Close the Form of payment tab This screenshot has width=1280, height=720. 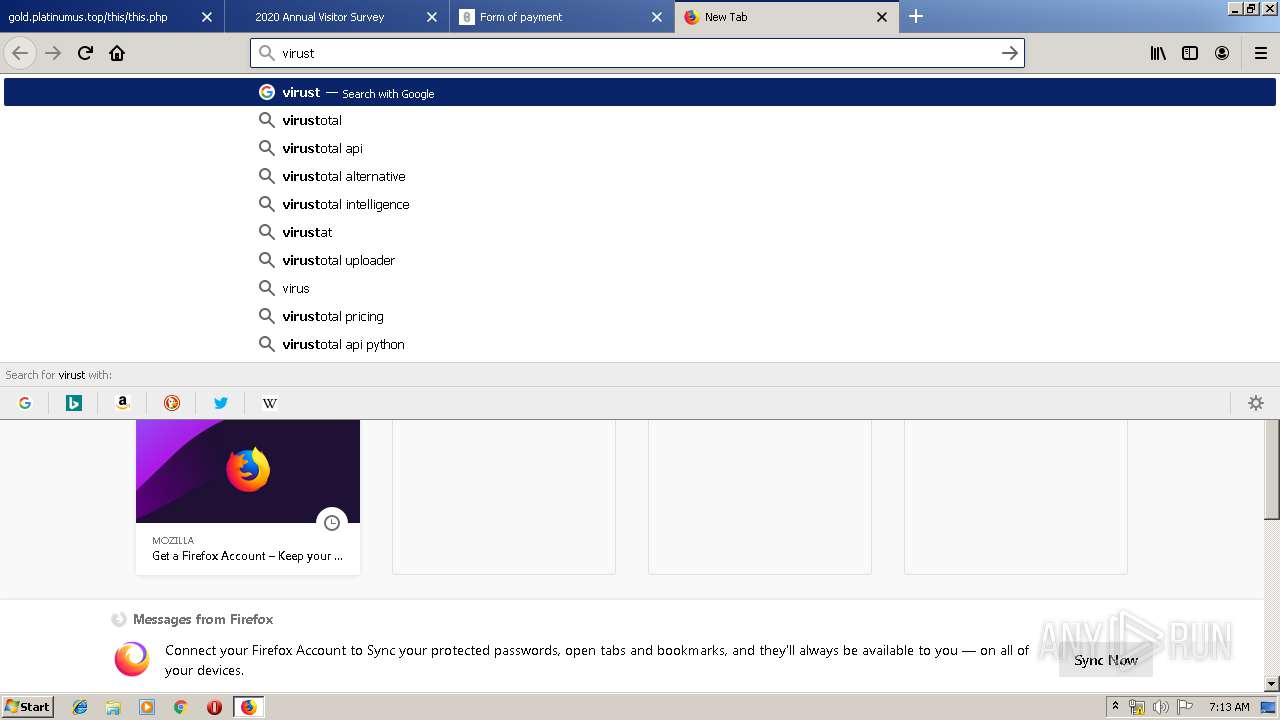[657, 17]
